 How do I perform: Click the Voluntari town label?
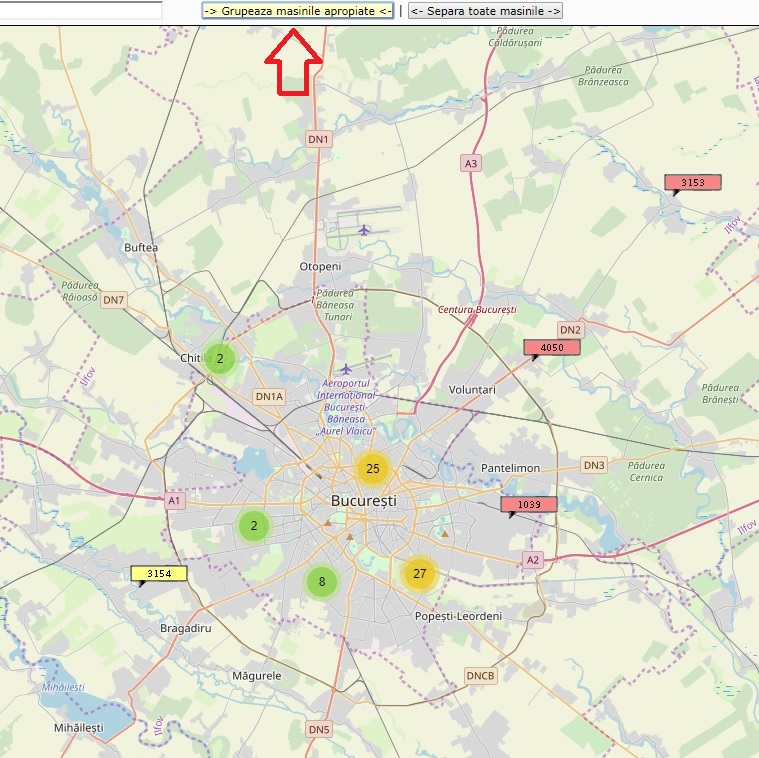pyautogui.click(x=473, y=389)
